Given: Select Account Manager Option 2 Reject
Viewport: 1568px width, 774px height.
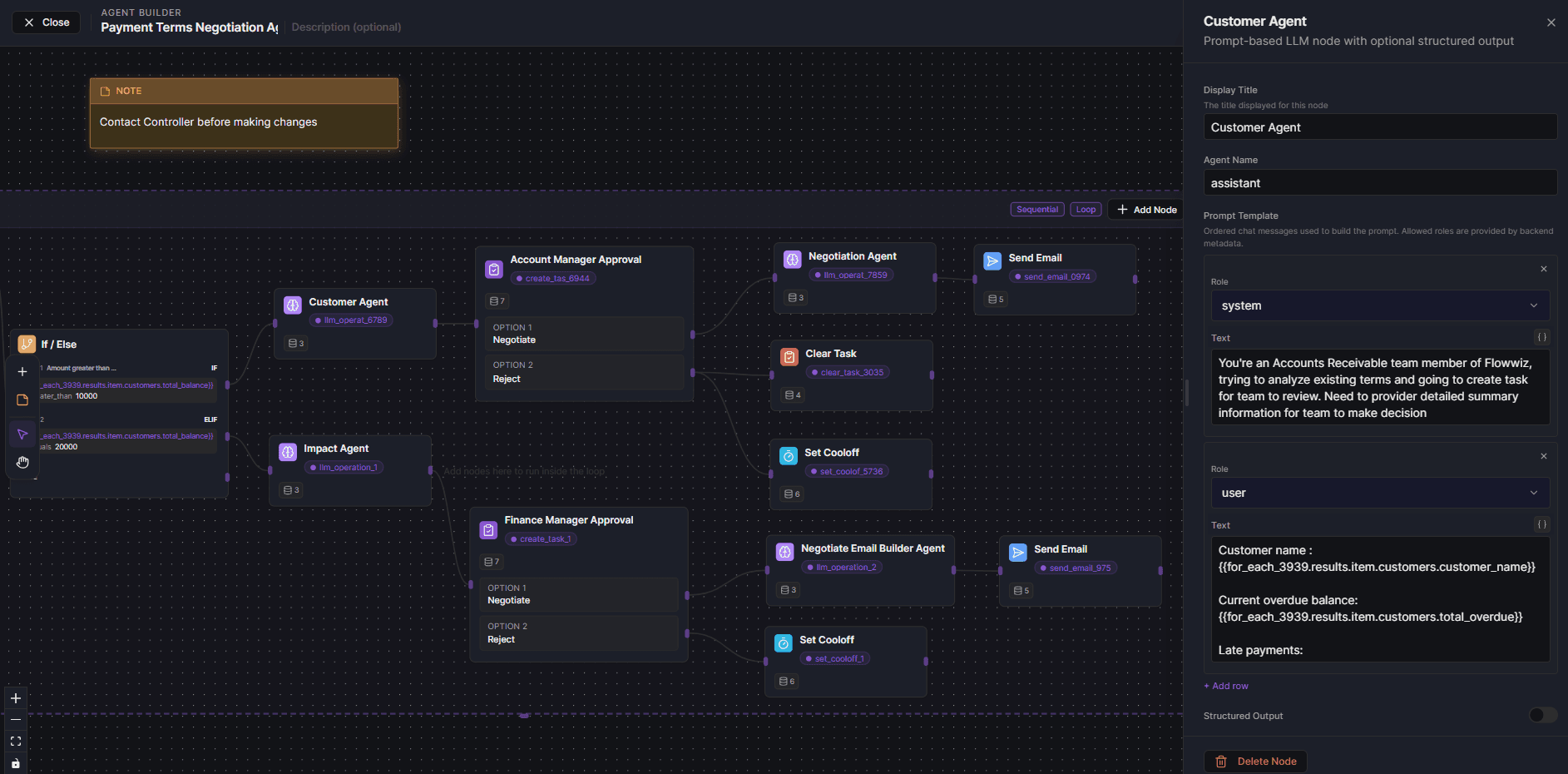Looking at the screenshot, I should click(x=584, y=372).
